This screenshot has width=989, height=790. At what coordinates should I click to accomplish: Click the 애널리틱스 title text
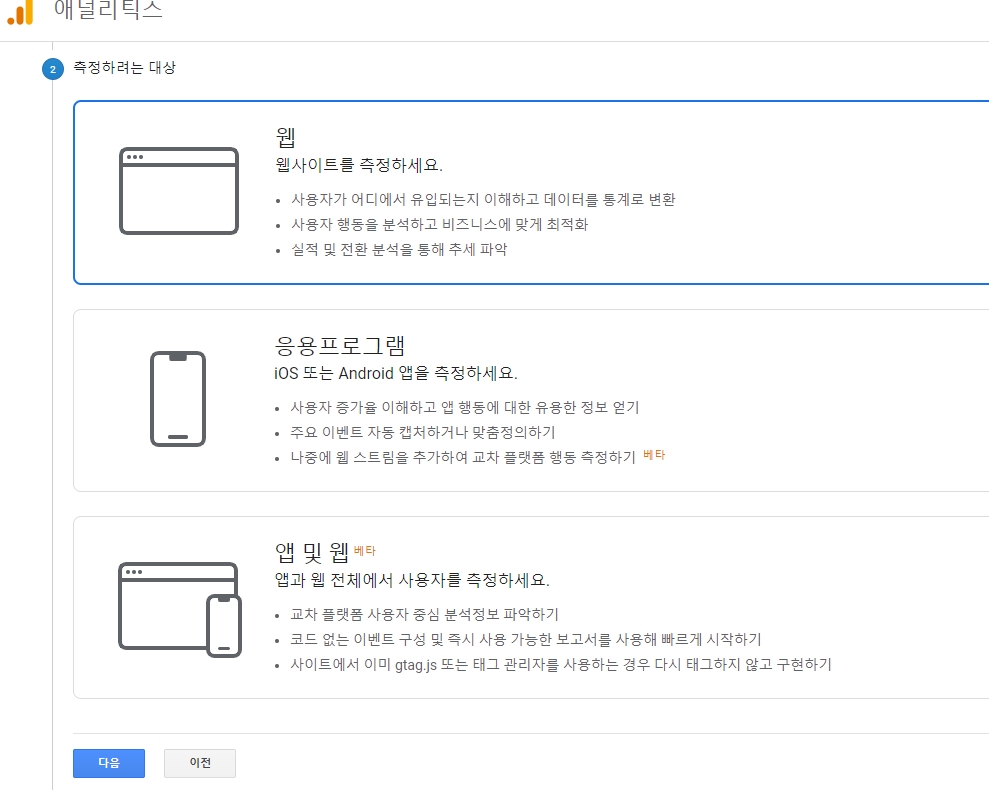click(108, 9)
